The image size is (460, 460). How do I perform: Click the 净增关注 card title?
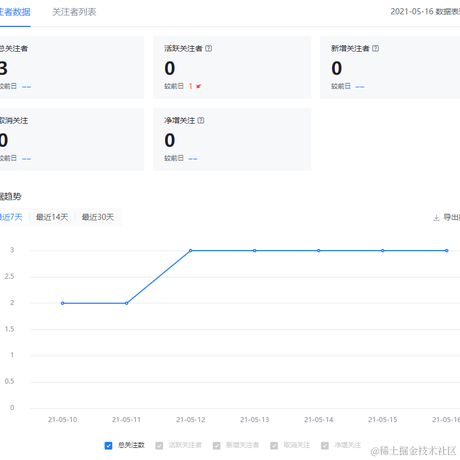tap(180, 121)
